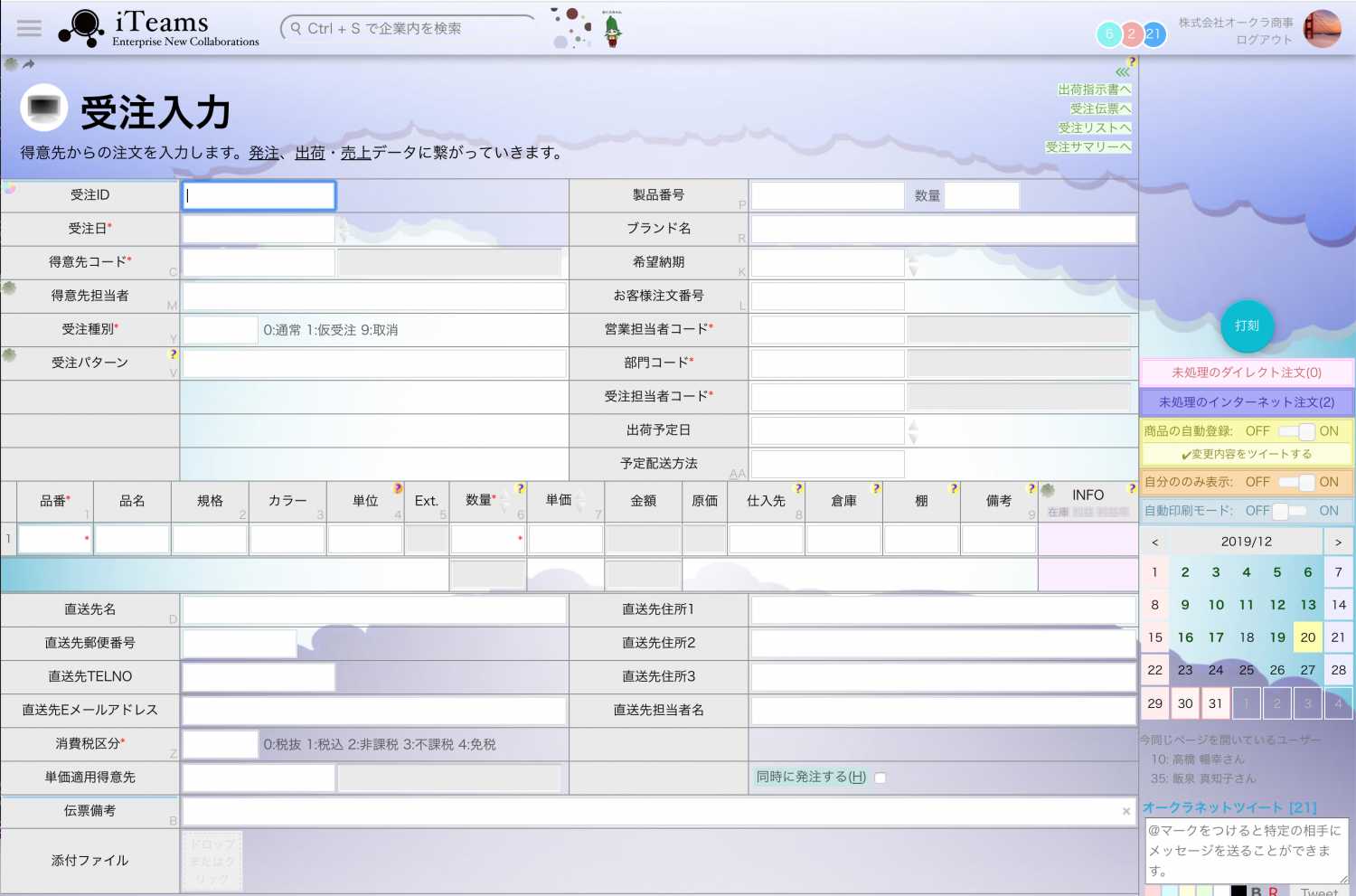This screenshot has width=1356, height=896.
Task: Click the green mascot character icon
Action: pos(613,30)
